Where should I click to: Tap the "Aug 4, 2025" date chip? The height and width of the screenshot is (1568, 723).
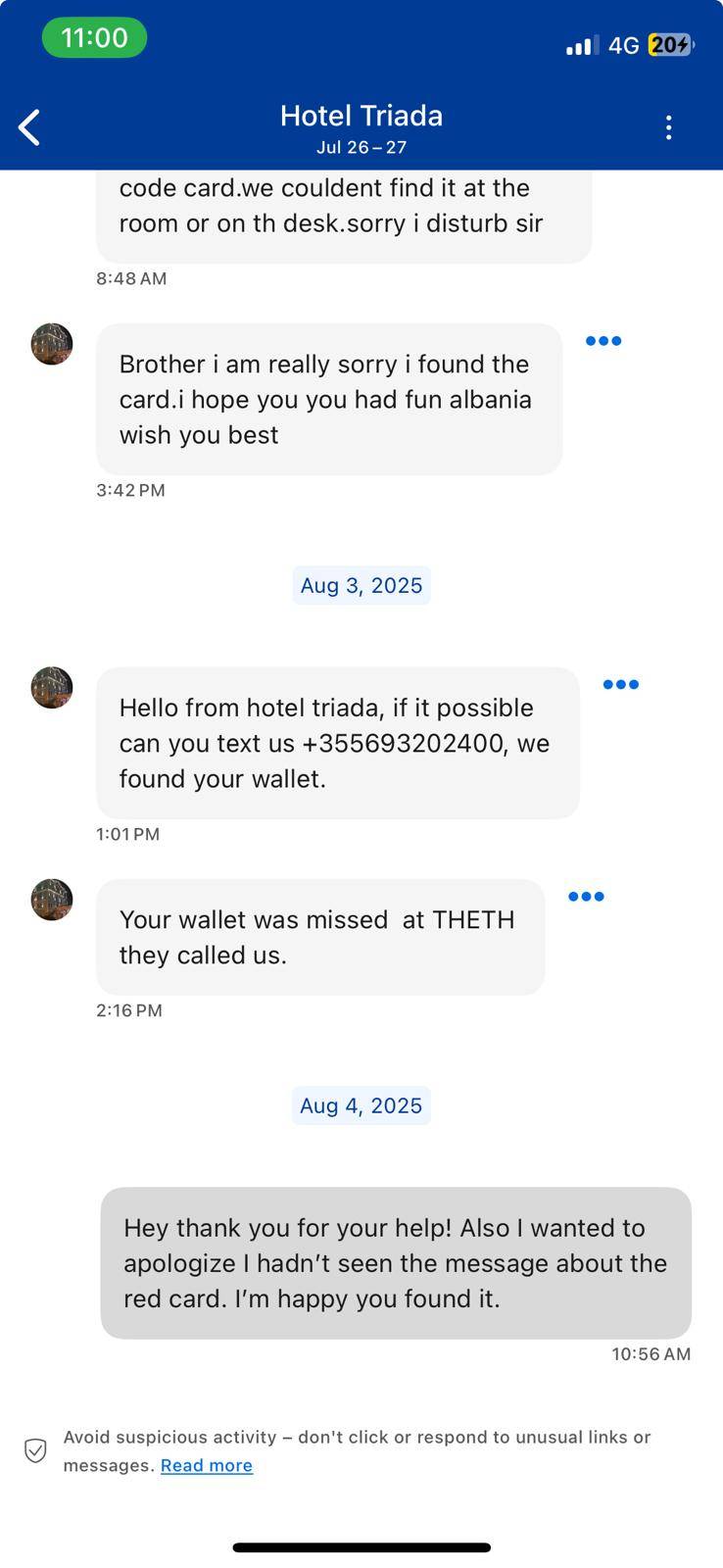(x=361, y=1105)
